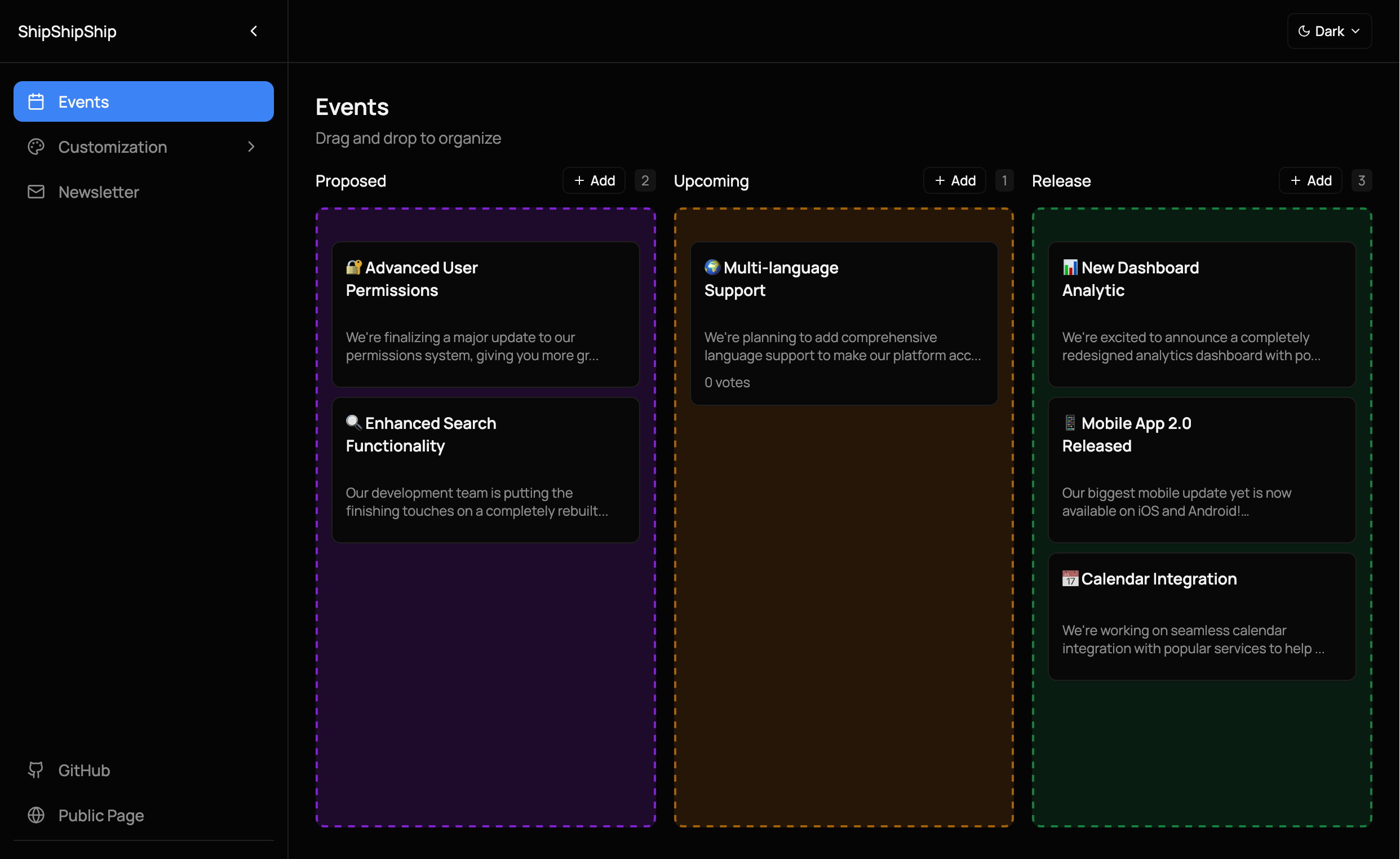This screenshot has width=1400, height=859.
Task: Open the Dark theme dropdown
Action: point(1330,31)
